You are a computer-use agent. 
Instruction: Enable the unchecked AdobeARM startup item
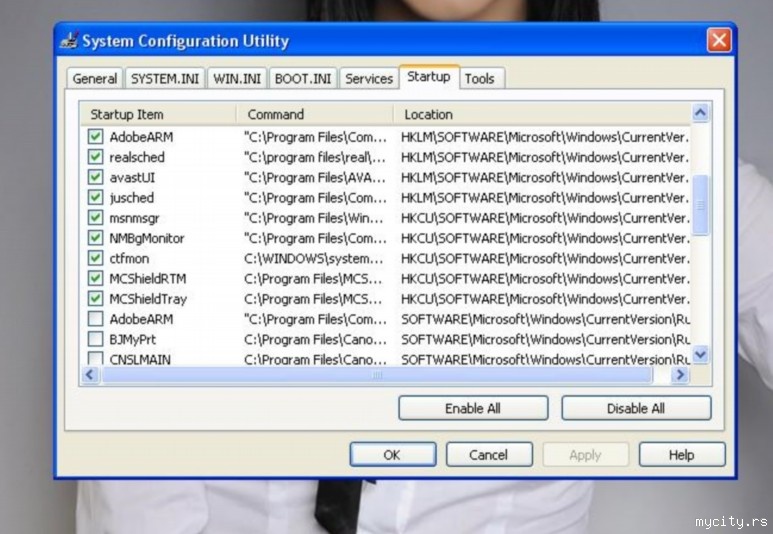point(95,319)
